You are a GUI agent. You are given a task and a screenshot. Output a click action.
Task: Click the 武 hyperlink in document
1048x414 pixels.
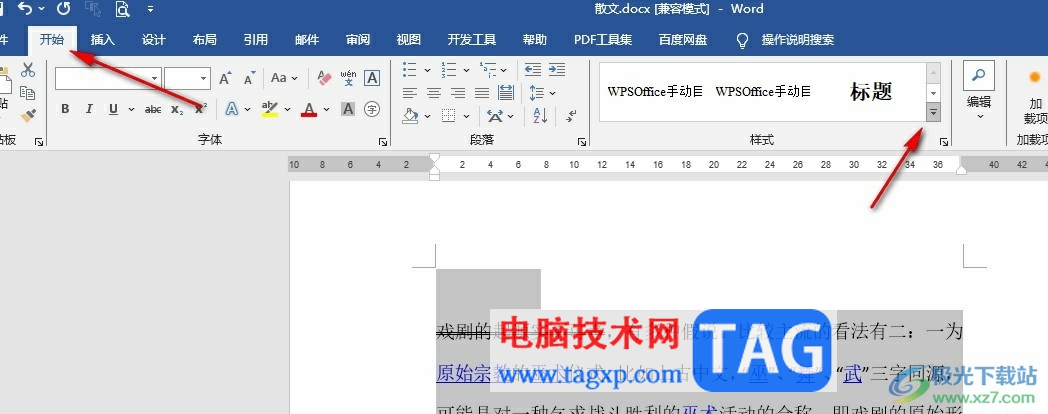[x=852, y=373]
